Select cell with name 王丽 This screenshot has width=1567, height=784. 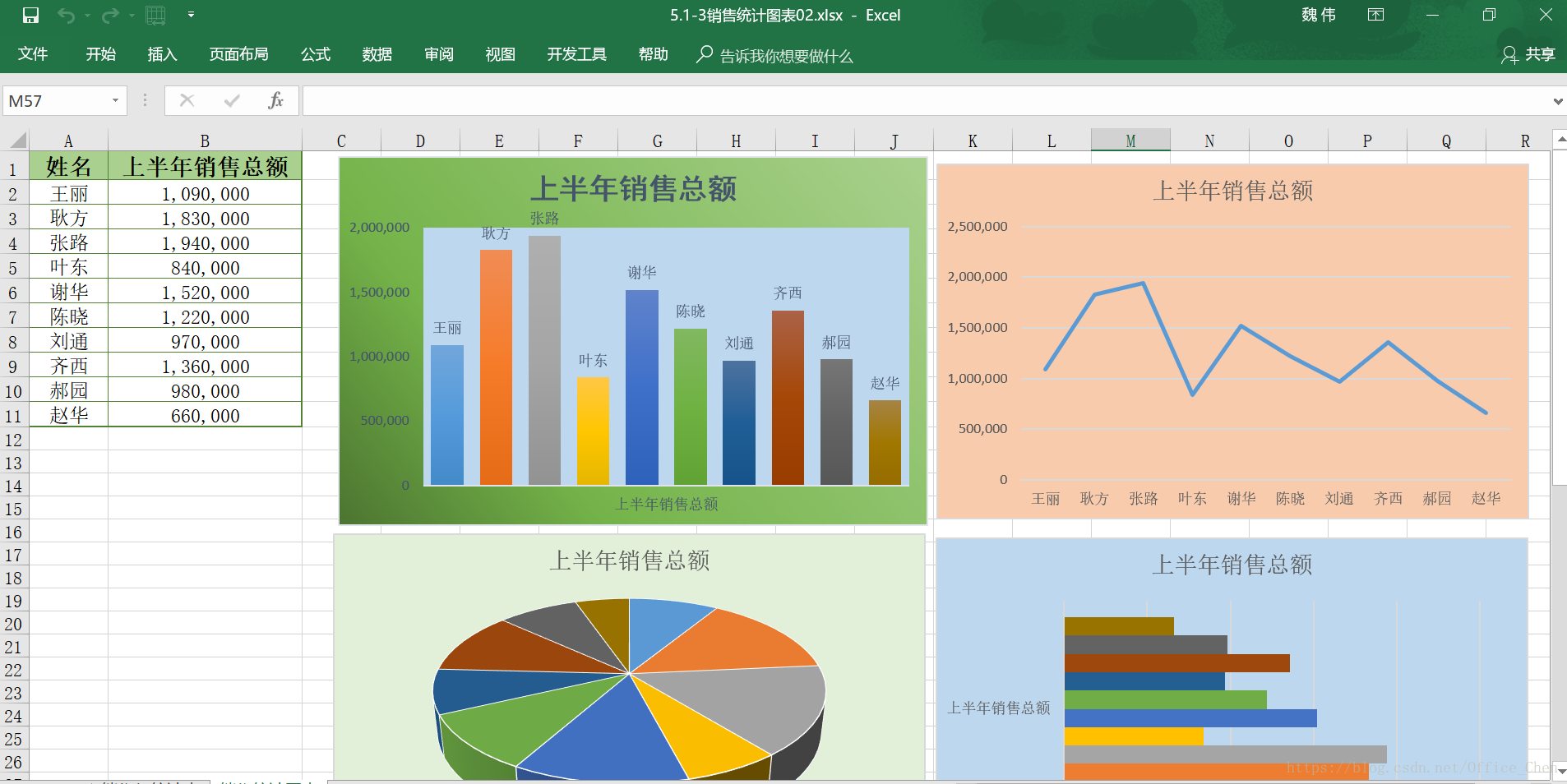pyautogui.click(x=68, y=194)
